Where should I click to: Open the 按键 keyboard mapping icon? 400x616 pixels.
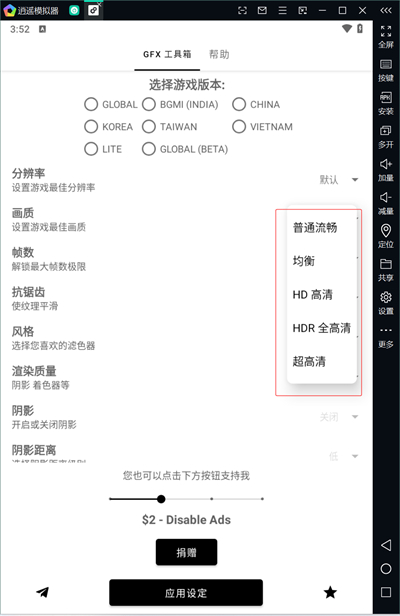386,70
